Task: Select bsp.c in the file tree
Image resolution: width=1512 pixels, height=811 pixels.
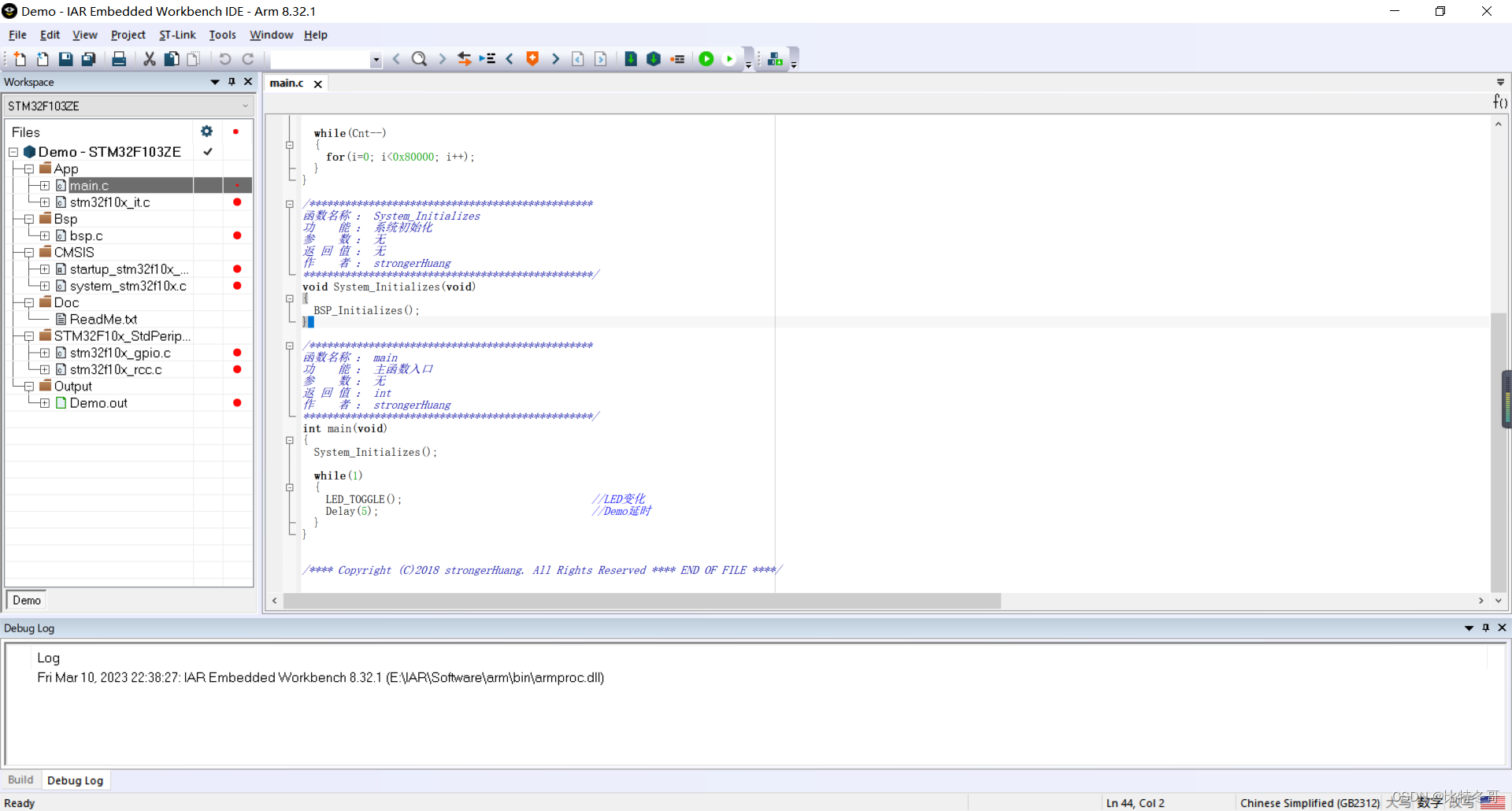Action: click(x=86, y=236)
